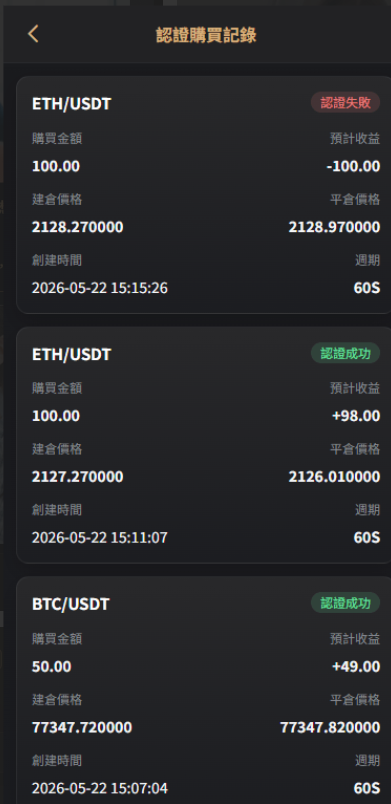Screen dimensions: 391x804
Task: Click closing price 2126.010000
Action: [x=335, y=477]
